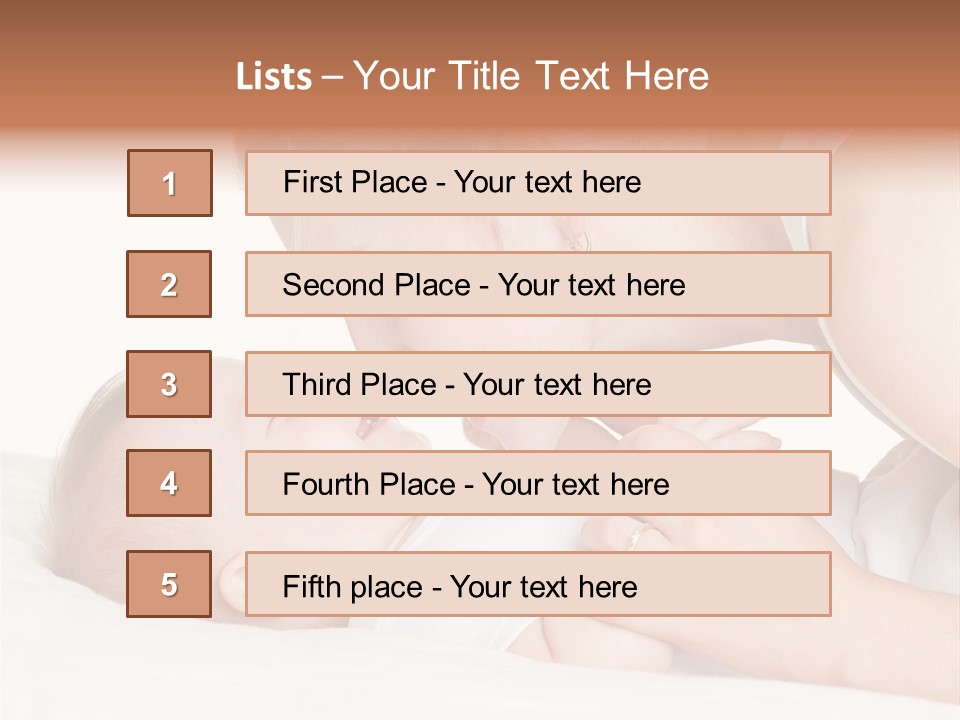Viewport: 960px width, 720px height.
Task: Click the Second Place text bar
Action: (x=538, y=284)
